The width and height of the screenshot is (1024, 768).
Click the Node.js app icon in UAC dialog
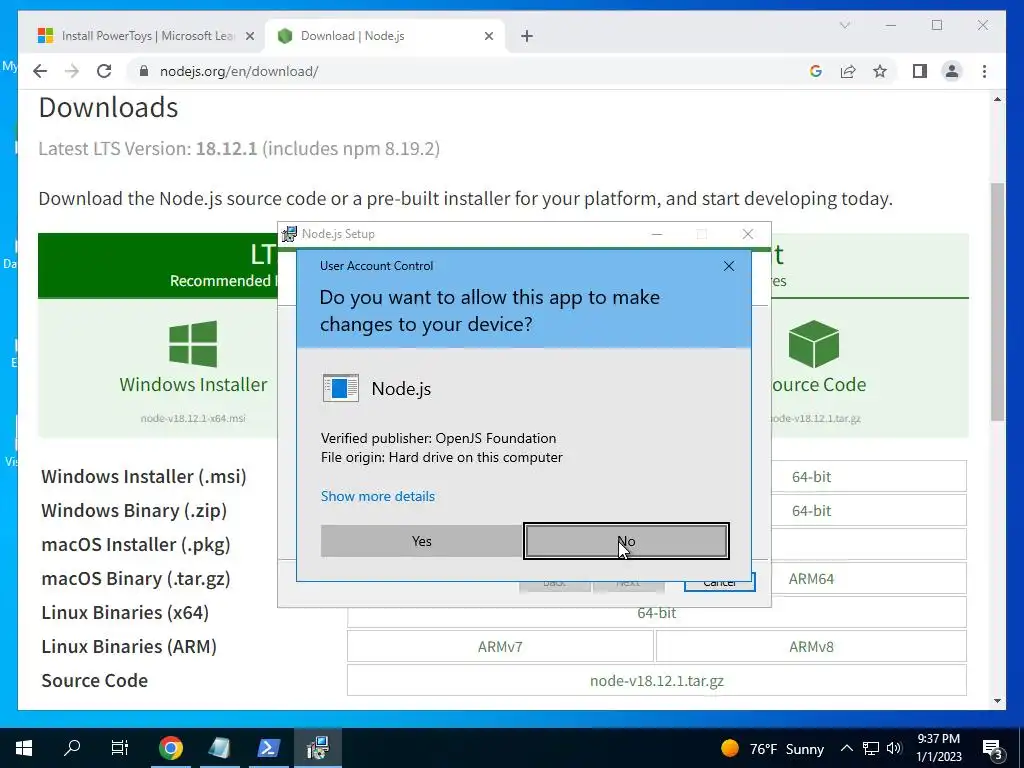[x=340, y=388]
